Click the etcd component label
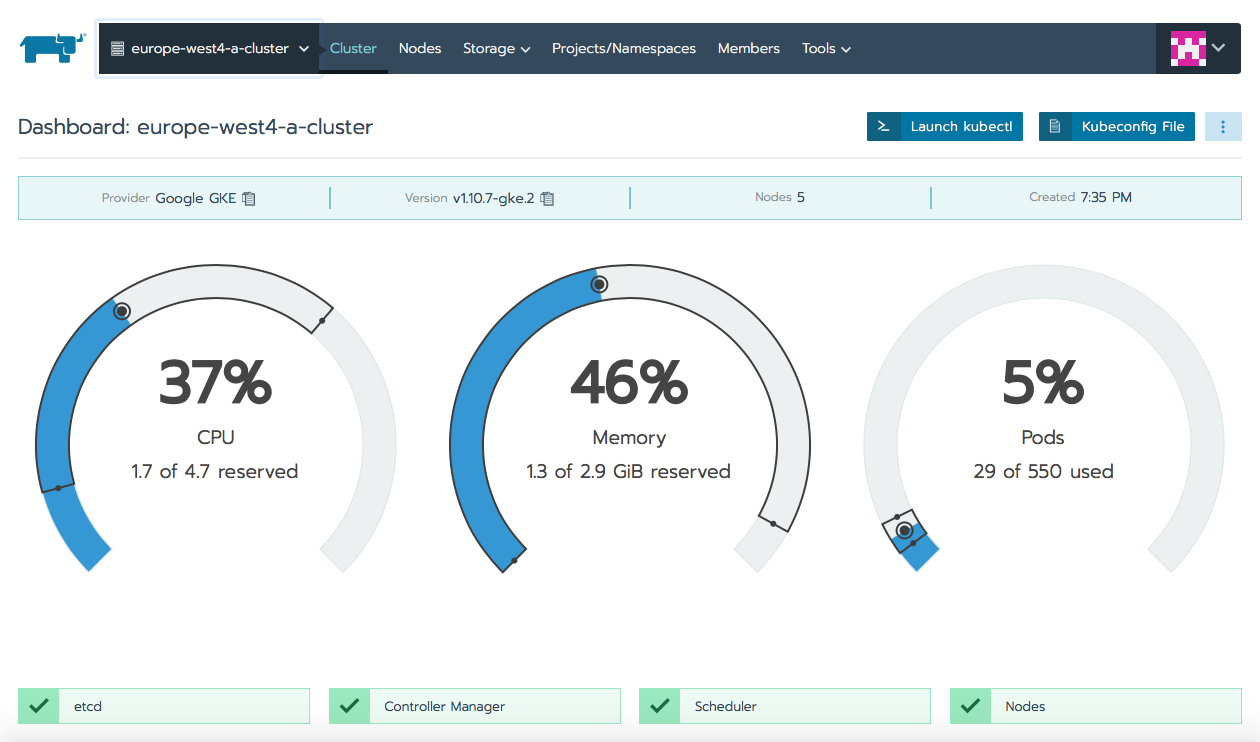The image size is (1260, 742). (x=88, y=706)
